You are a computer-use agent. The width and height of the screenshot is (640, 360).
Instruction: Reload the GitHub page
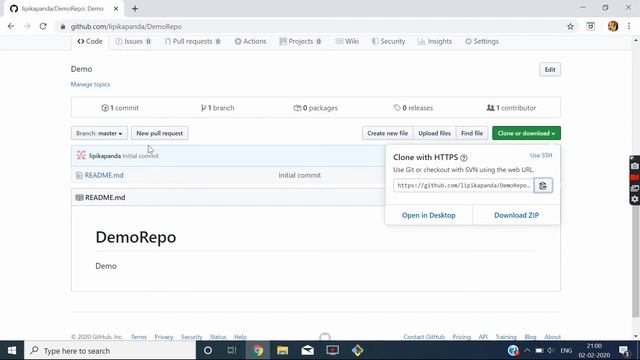coord(43,27)
